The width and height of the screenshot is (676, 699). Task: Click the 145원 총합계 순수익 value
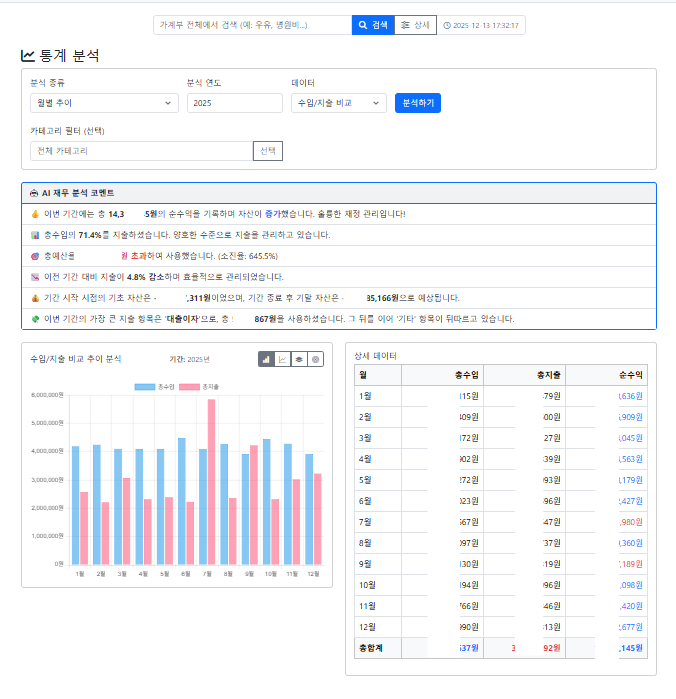point(631,648)
